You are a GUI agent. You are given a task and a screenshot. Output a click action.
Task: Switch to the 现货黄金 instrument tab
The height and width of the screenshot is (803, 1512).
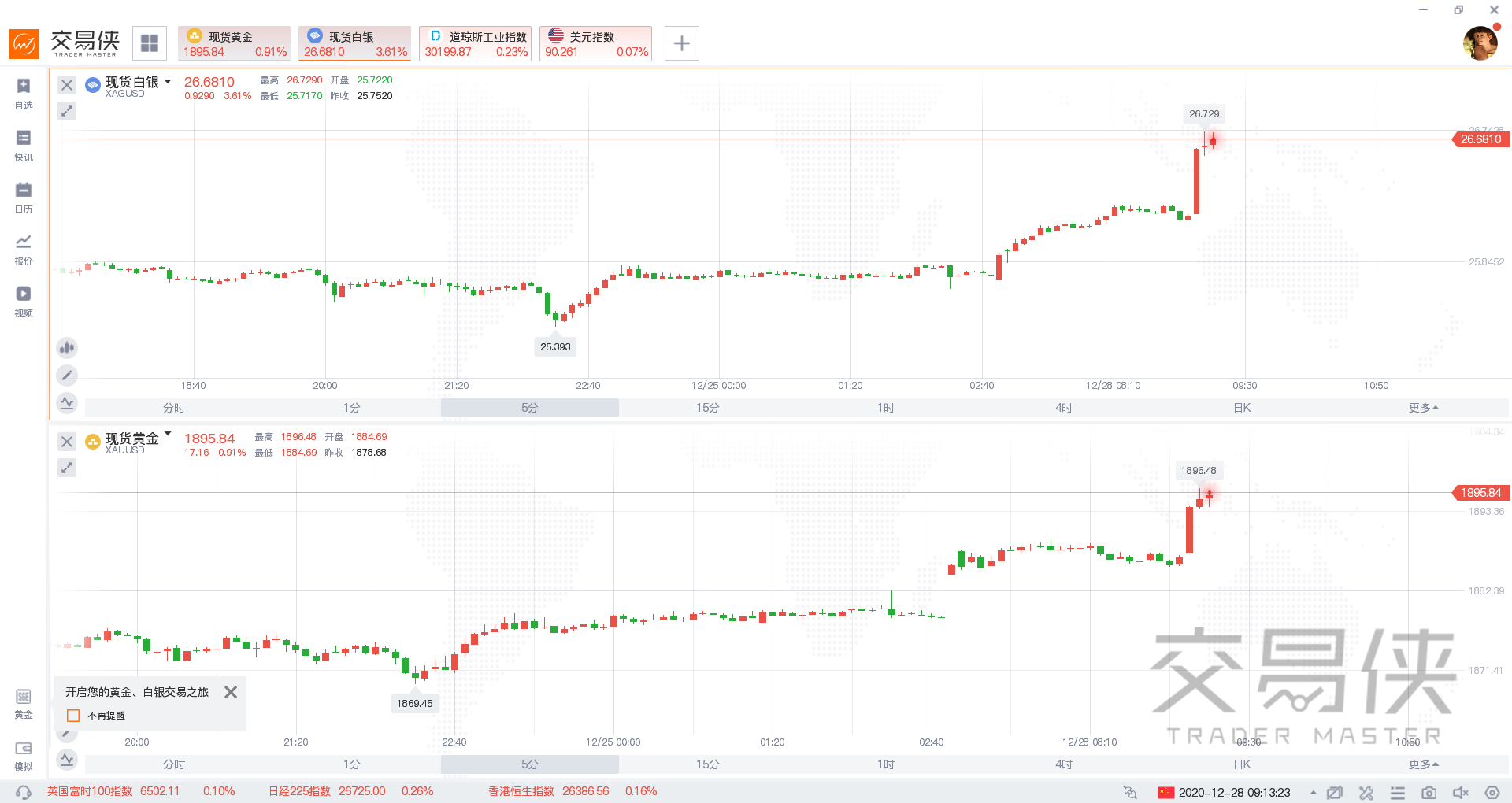click(235, 43)
